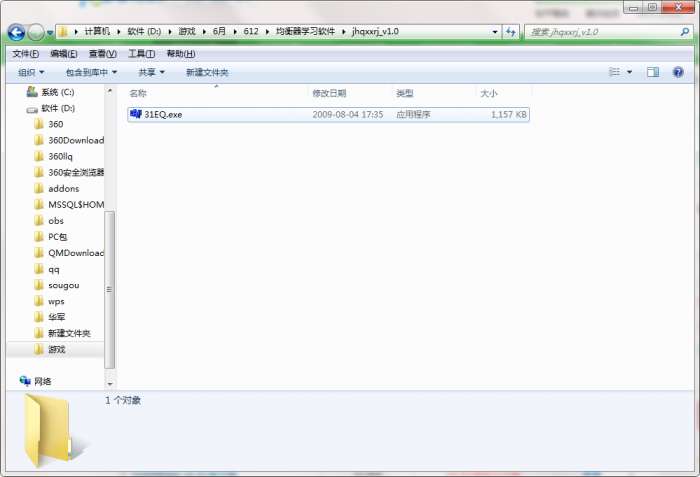Expand arrow after 均衡器学习软件 in breadcrumb
The image size is (700, 477).
tap(344, 32)
